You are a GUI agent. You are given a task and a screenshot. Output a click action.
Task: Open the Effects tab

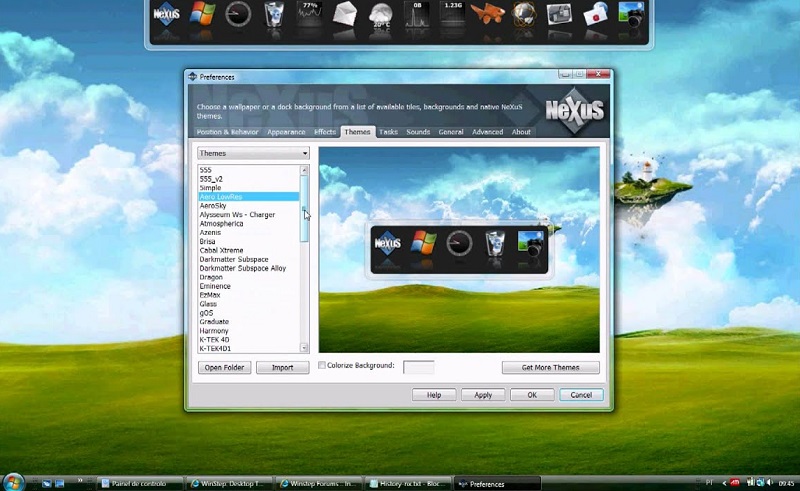pyautogui.click(x=325, y=132)
